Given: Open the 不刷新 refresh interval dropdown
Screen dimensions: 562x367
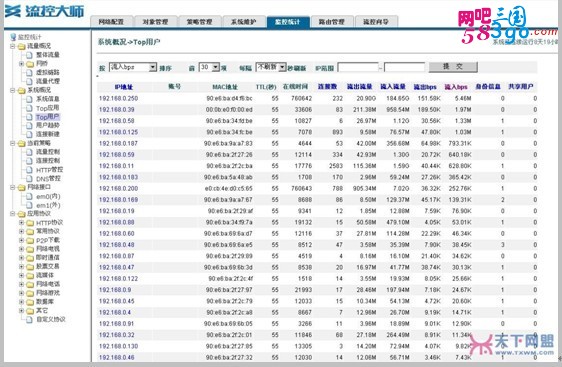Looking at the screenshot, I should click(271, 67).
